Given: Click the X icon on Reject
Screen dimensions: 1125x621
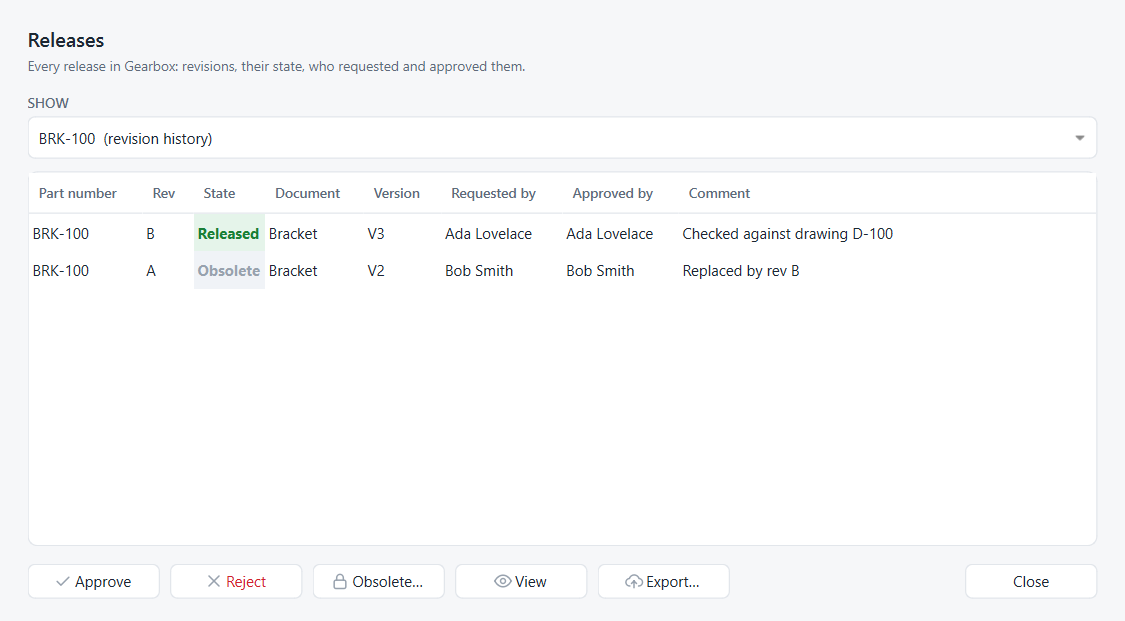Looking at the screenshot, I should click(x=214, y=582).
